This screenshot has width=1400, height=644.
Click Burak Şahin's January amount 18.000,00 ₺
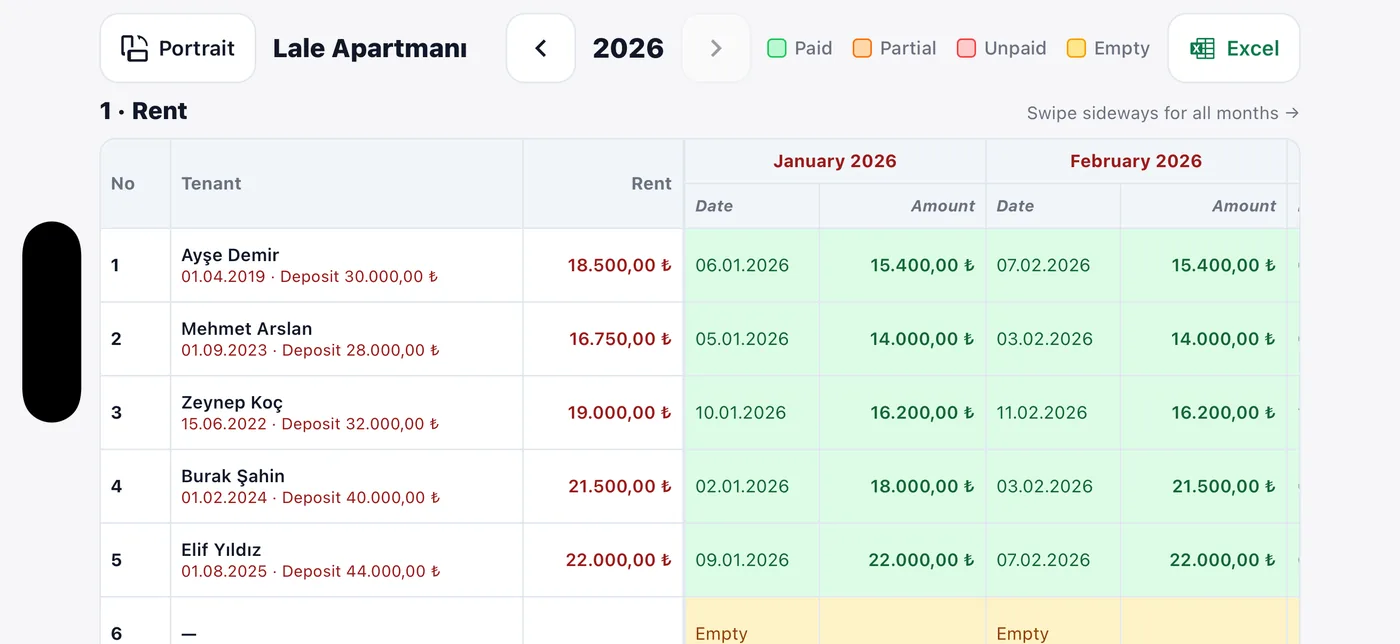coord(922,486)
